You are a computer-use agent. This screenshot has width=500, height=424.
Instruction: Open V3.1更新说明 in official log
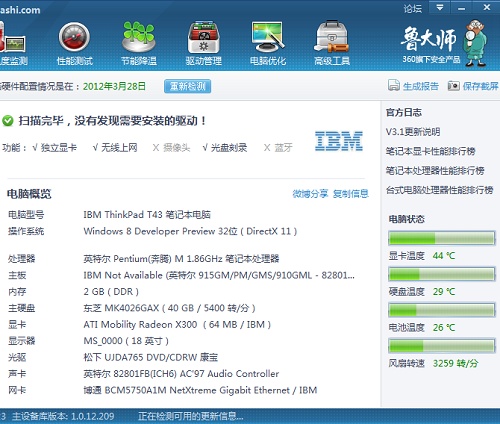413,132
